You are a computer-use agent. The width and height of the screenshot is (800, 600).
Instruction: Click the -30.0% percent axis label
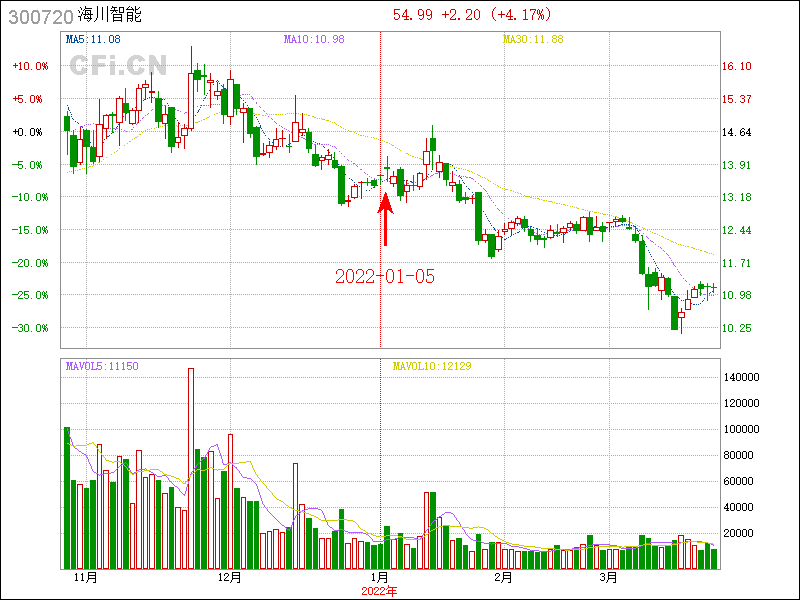(x=30, y=328)
